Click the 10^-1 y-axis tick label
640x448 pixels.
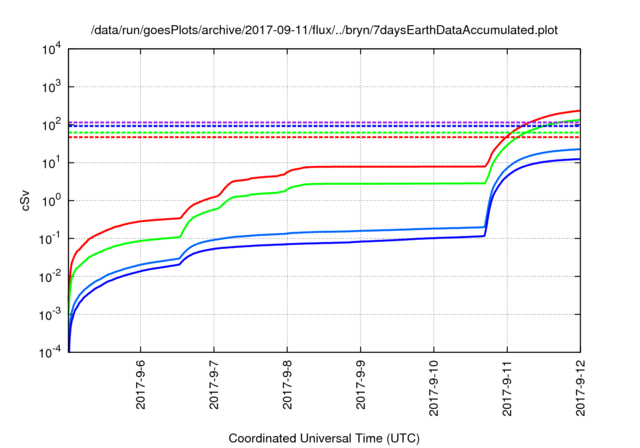click(50, 239)
